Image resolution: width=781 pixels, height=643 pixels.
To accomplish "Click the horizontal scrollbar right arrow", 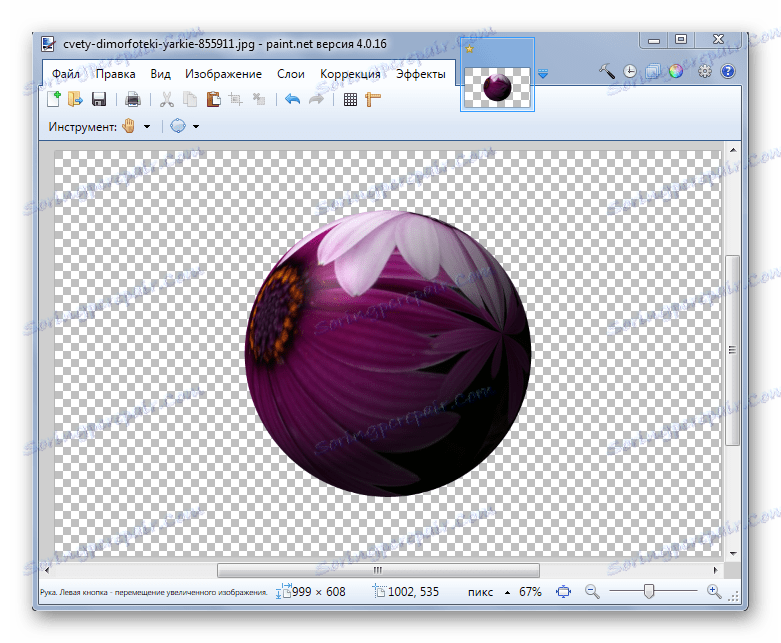I will pos(715,570).
